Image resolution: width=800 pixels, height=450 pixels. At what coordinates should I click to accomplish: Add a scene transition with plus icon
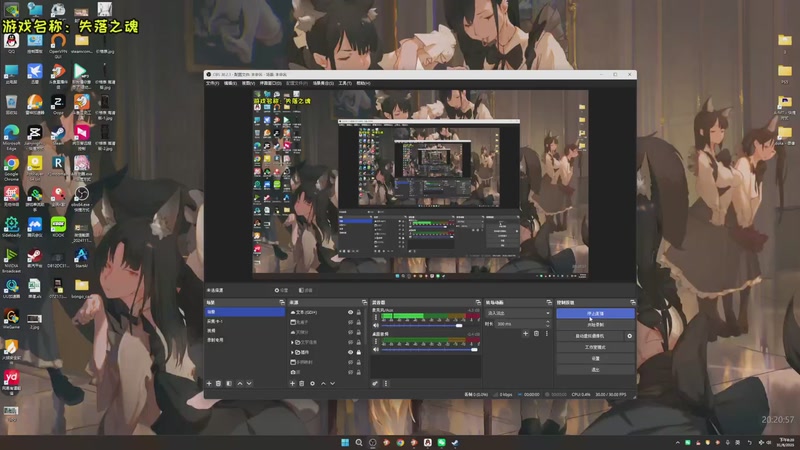[x=526, y=334]
